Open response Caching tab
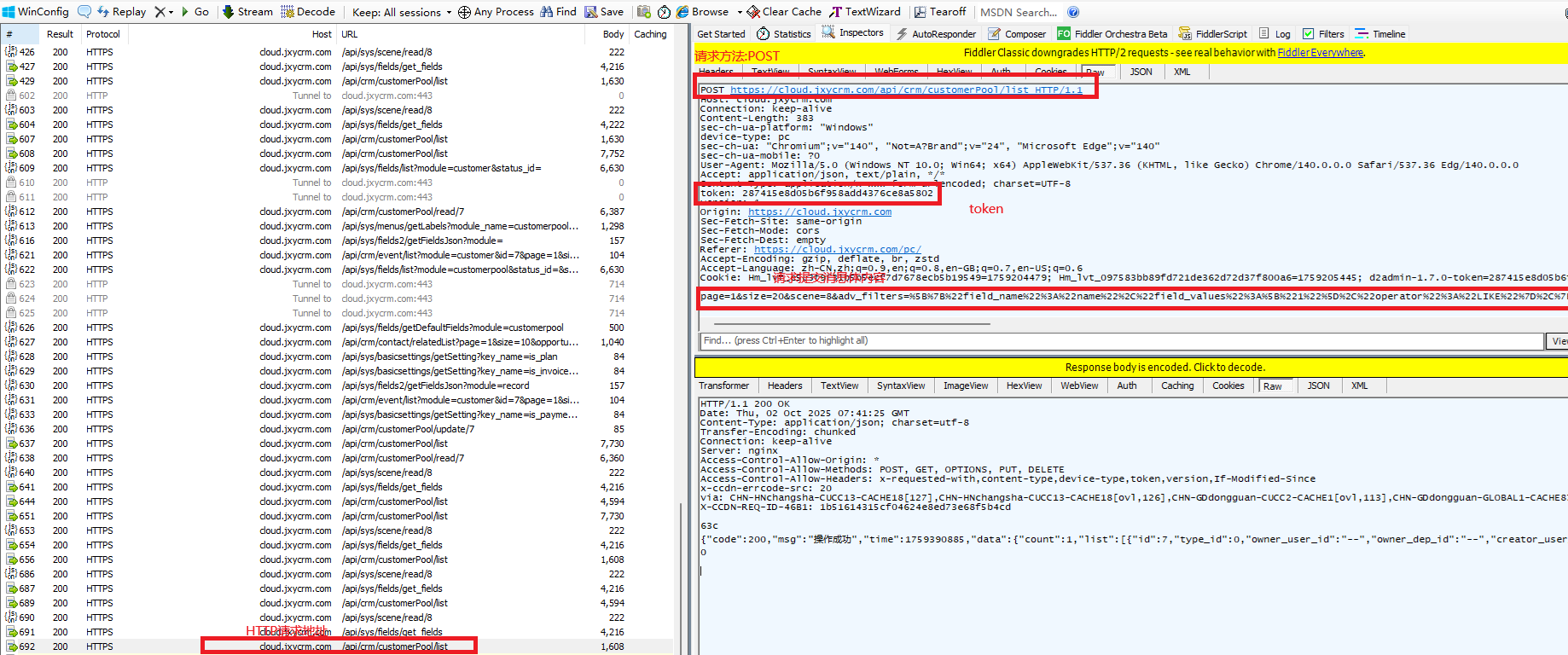This screenshot has height=655, width=1568. click(x=1177, y=385)
